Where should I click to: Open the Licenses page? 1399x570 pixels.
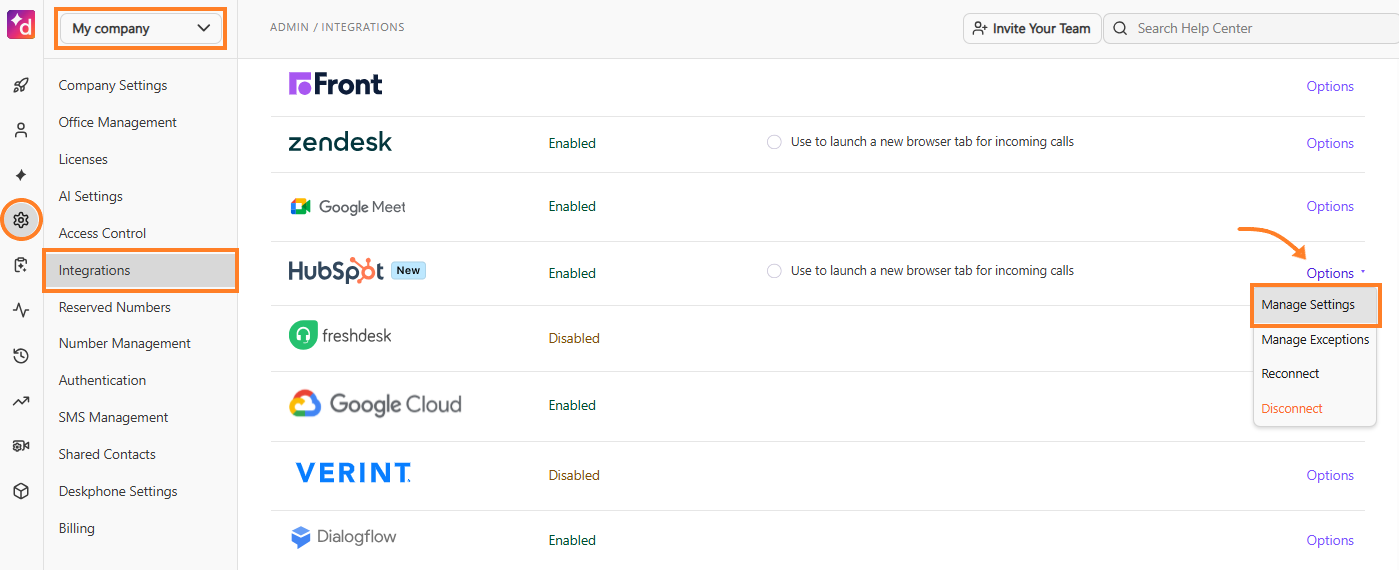point(83,159)
